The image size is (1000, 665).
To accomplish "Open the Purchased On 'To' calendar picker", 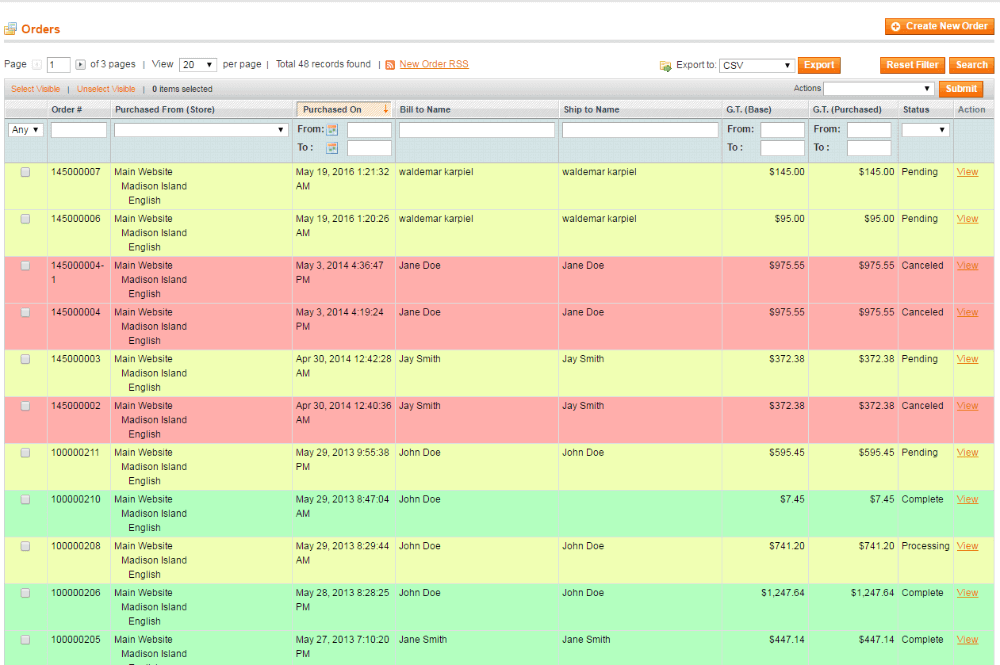I will 332,148.
